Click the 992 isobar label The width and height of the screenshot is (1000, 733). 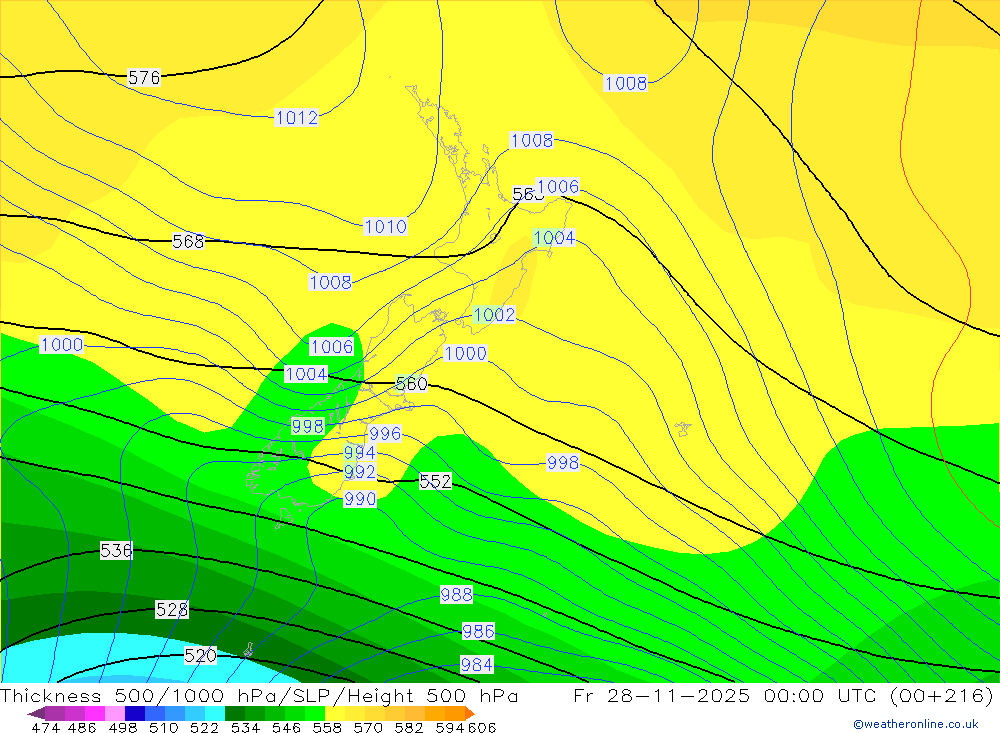pos(360,471)
